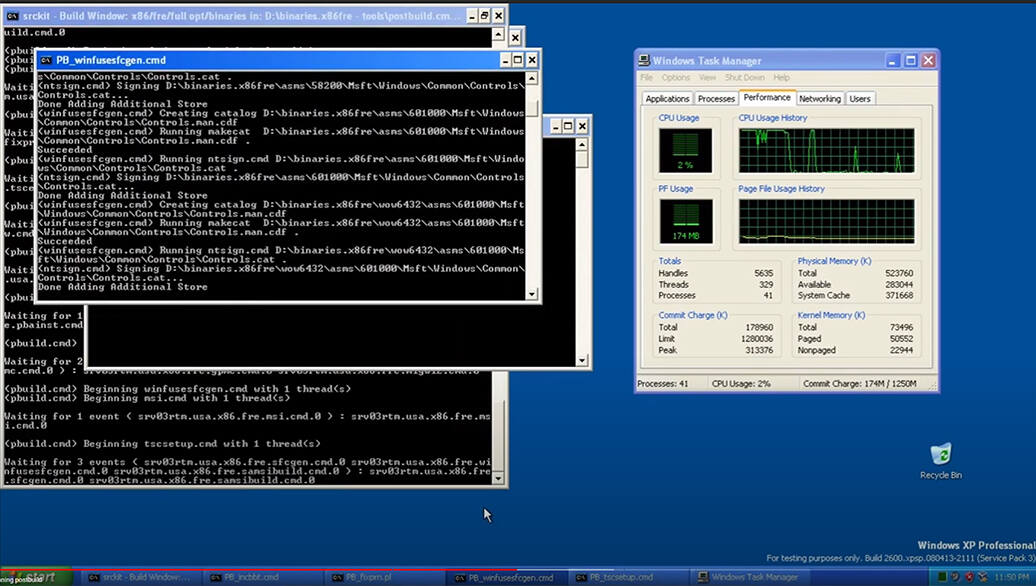
Task: Click the Physical Memory Total value 523760
Action: [899, 273]
